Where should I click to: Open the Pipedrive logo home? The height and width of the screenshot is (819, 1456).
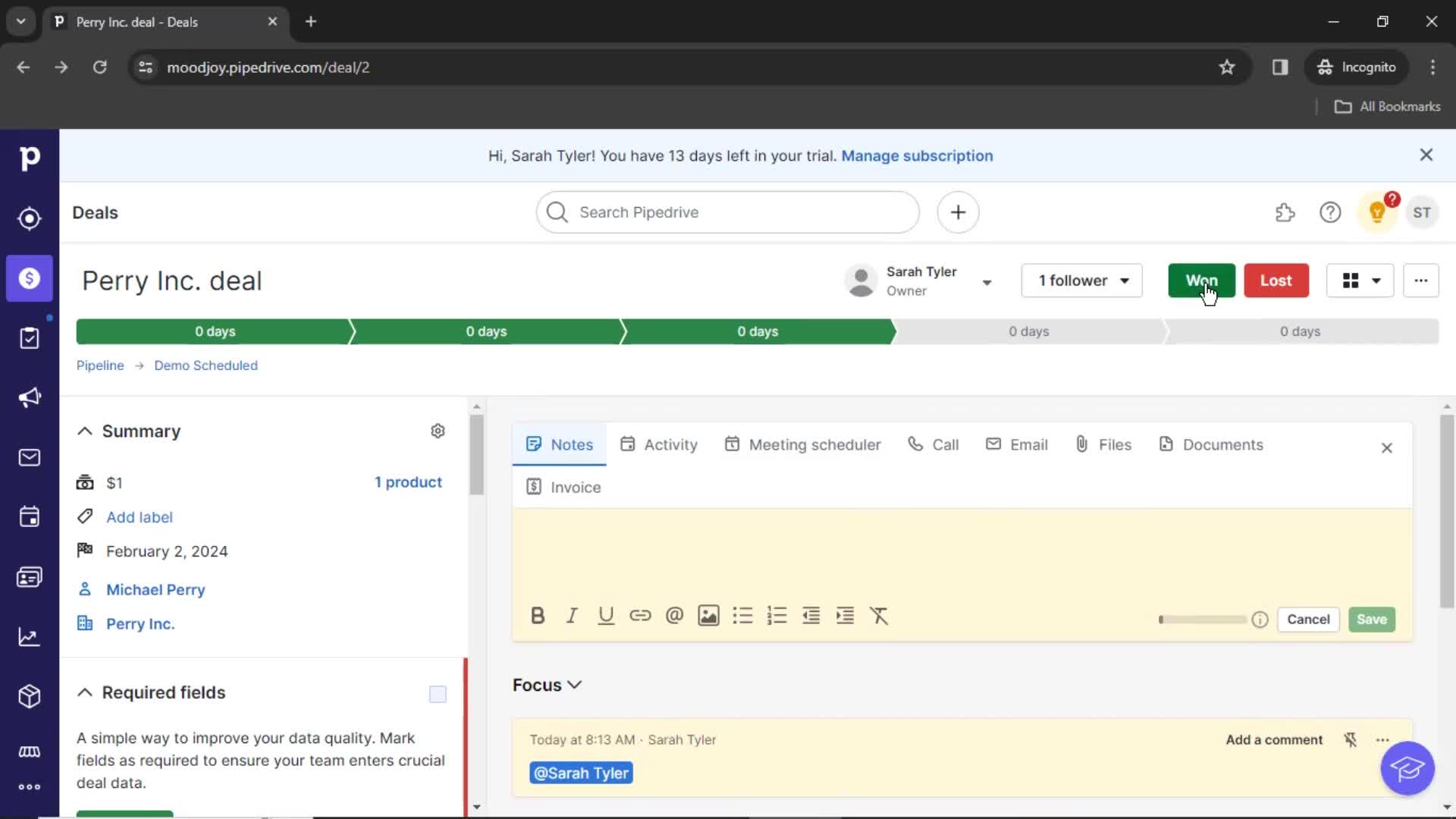coord(30,158)
